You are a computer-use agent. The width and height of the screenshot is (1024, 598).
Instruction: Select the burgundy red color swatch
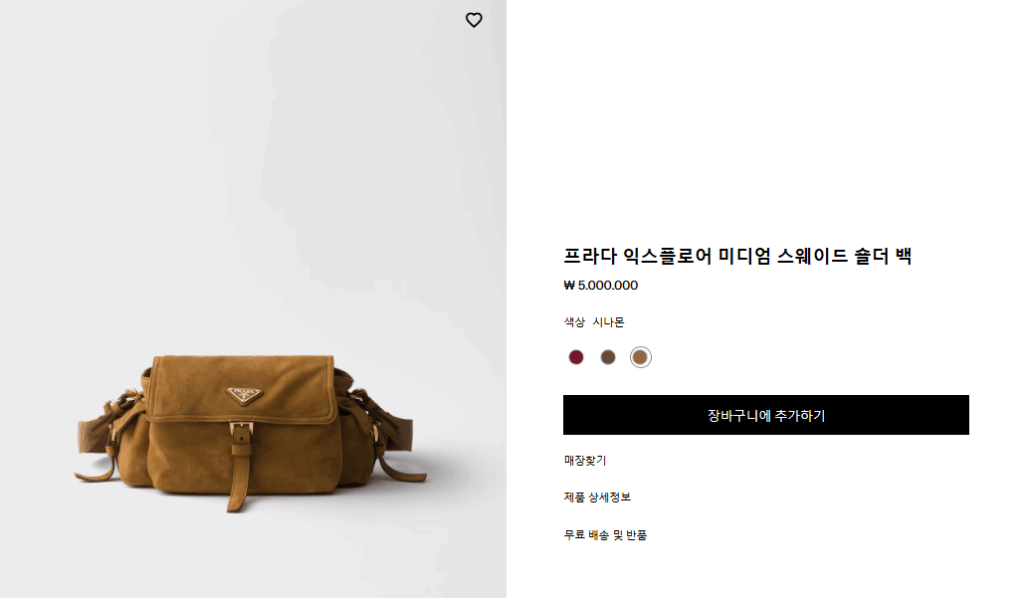pos(576,357)
